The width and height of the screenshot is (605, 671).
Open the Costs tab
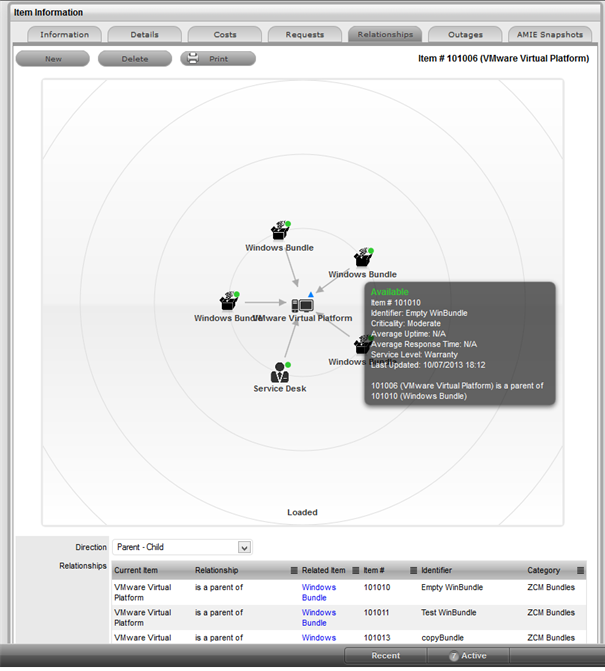pyautogui.click(x=225, y=35)
